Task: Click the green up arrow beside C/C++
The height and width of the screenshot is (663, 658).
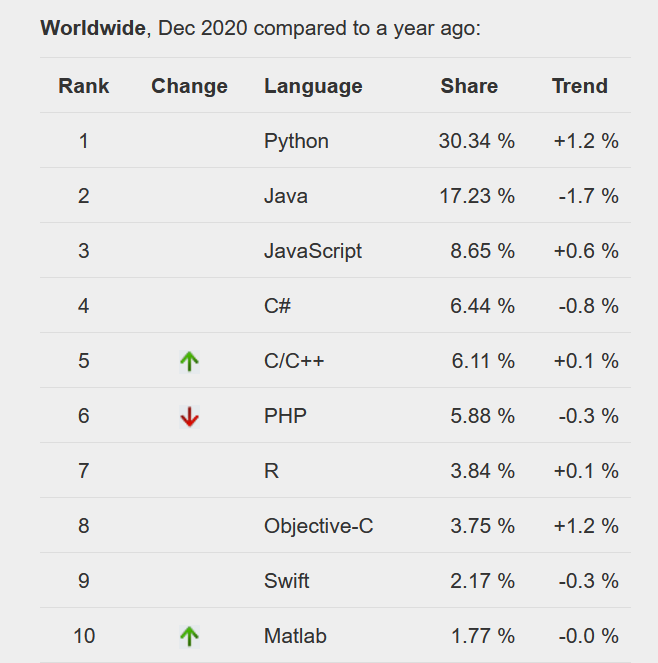Action: 189,361
